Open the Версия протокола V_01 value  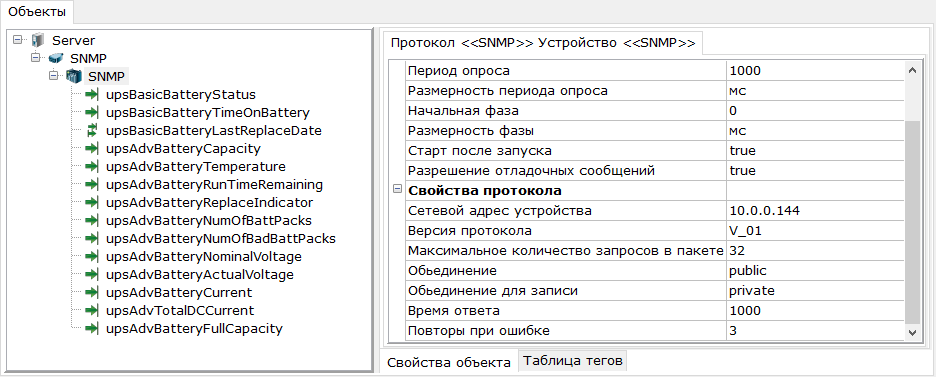click(815, 231)
